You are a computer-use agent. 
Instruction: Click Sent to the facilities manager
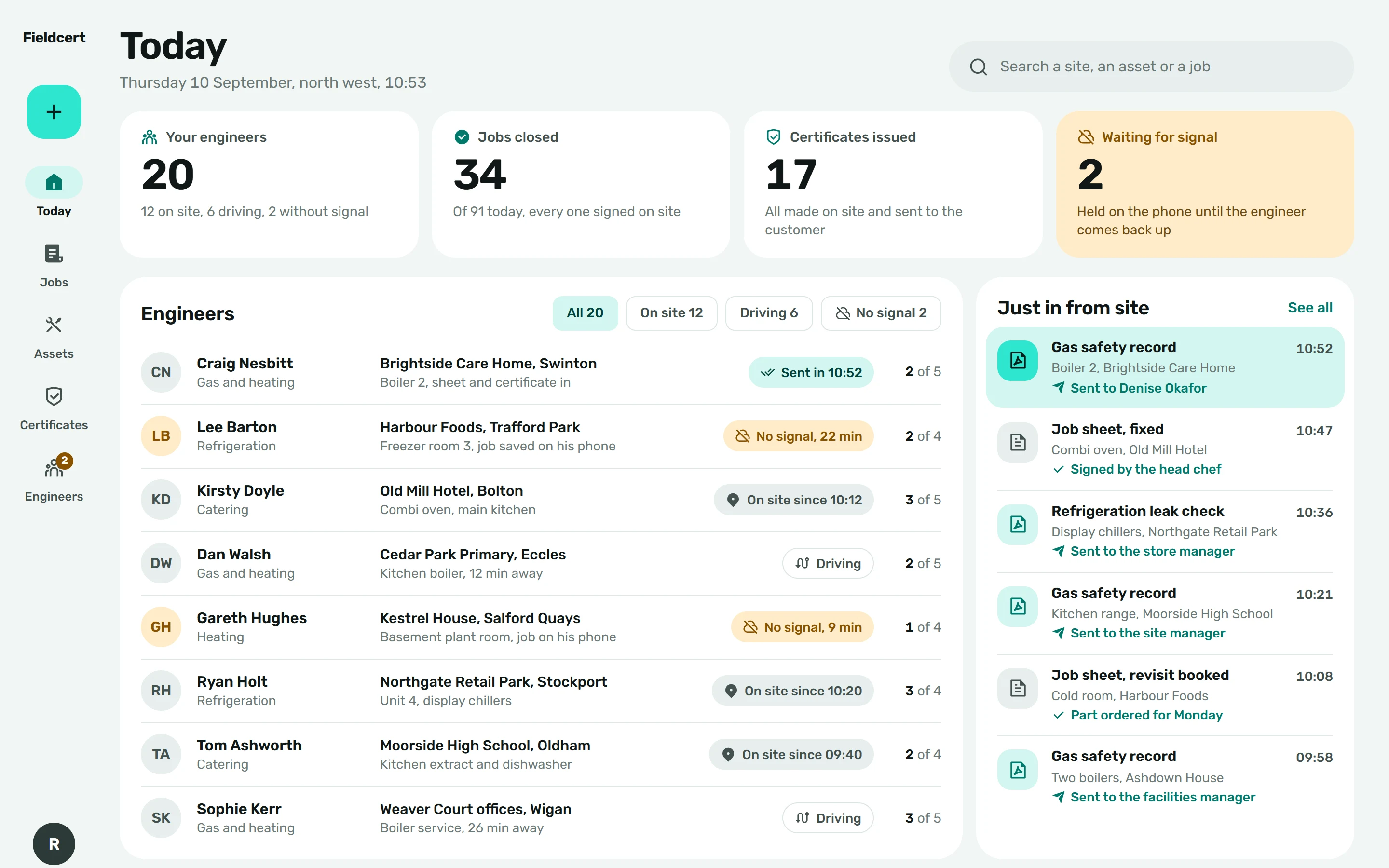point(1163,798)
